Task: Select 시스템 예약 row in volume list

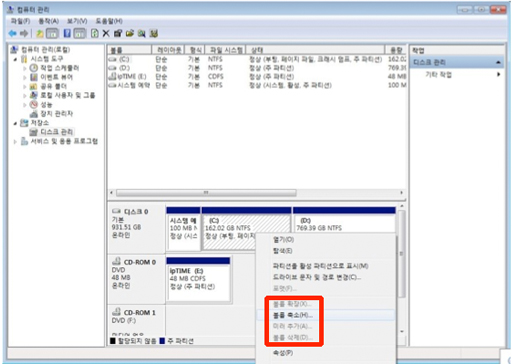Action: click(257, 85)
